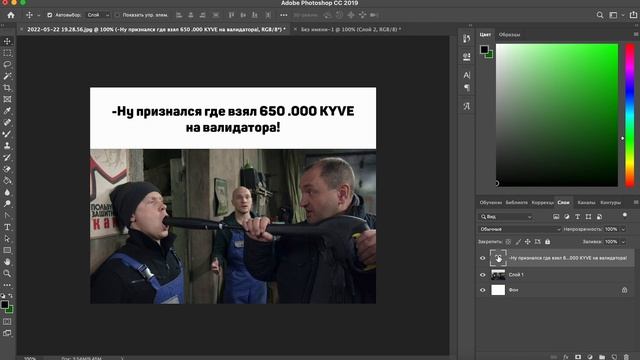Switch to the Каналы tab

[586, 202]
